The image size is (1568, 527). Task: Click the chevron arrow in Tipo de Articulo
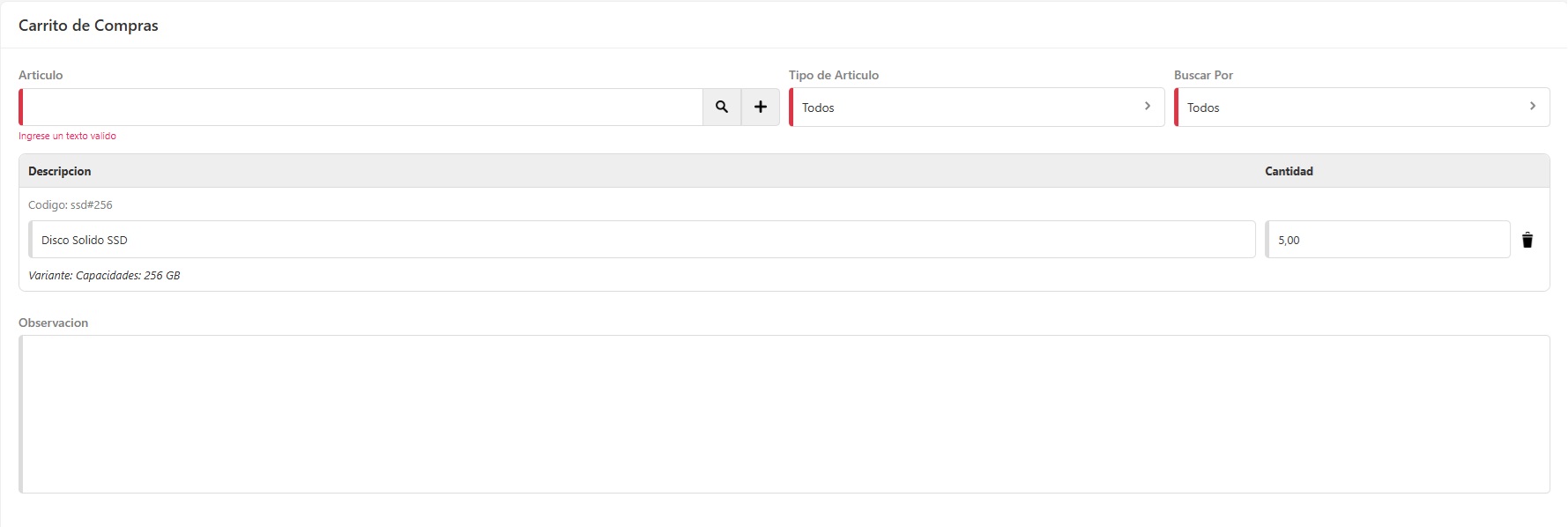(1147, 106)
